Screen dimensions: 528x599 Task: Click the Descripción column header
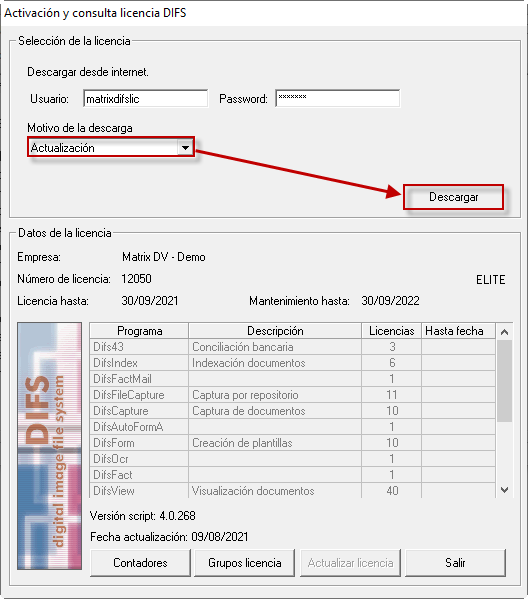click(275, 331)
